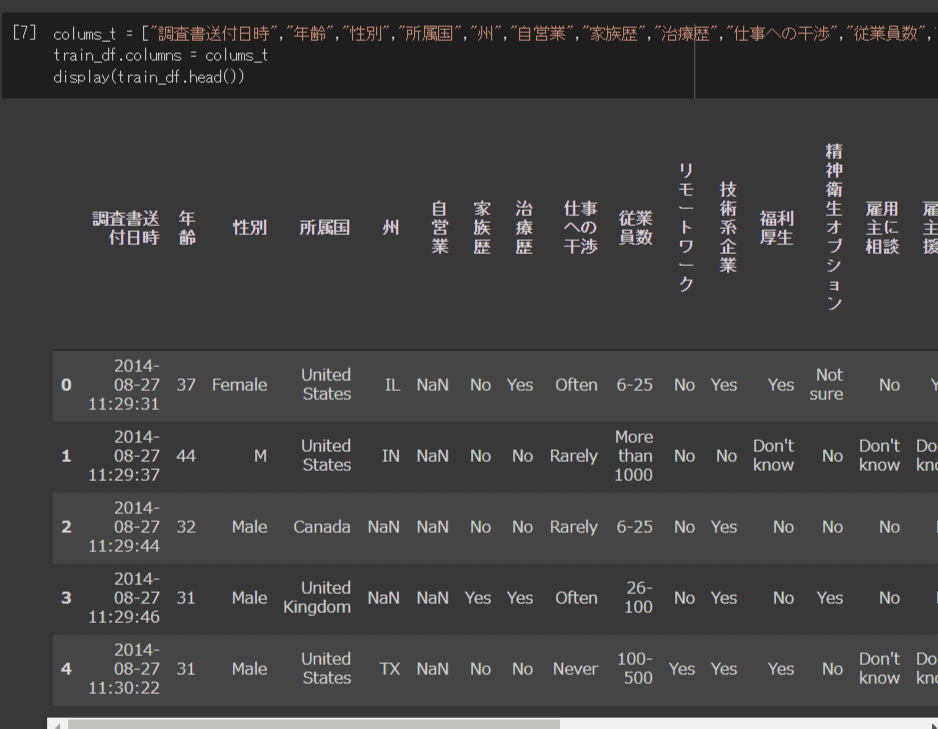Click the train_df.columns assignment line
This screenshot has width=938, height=729.
(160, 55)
